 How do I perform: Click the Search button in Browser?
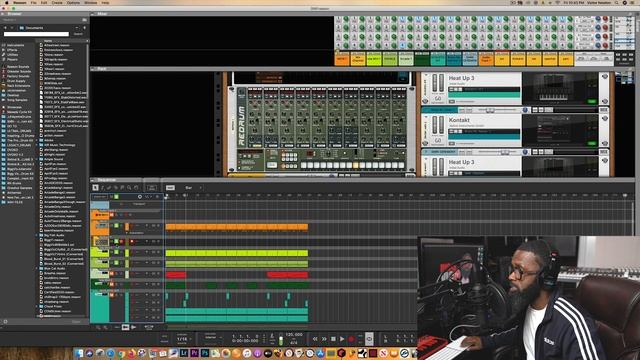(x=78, y=34)
